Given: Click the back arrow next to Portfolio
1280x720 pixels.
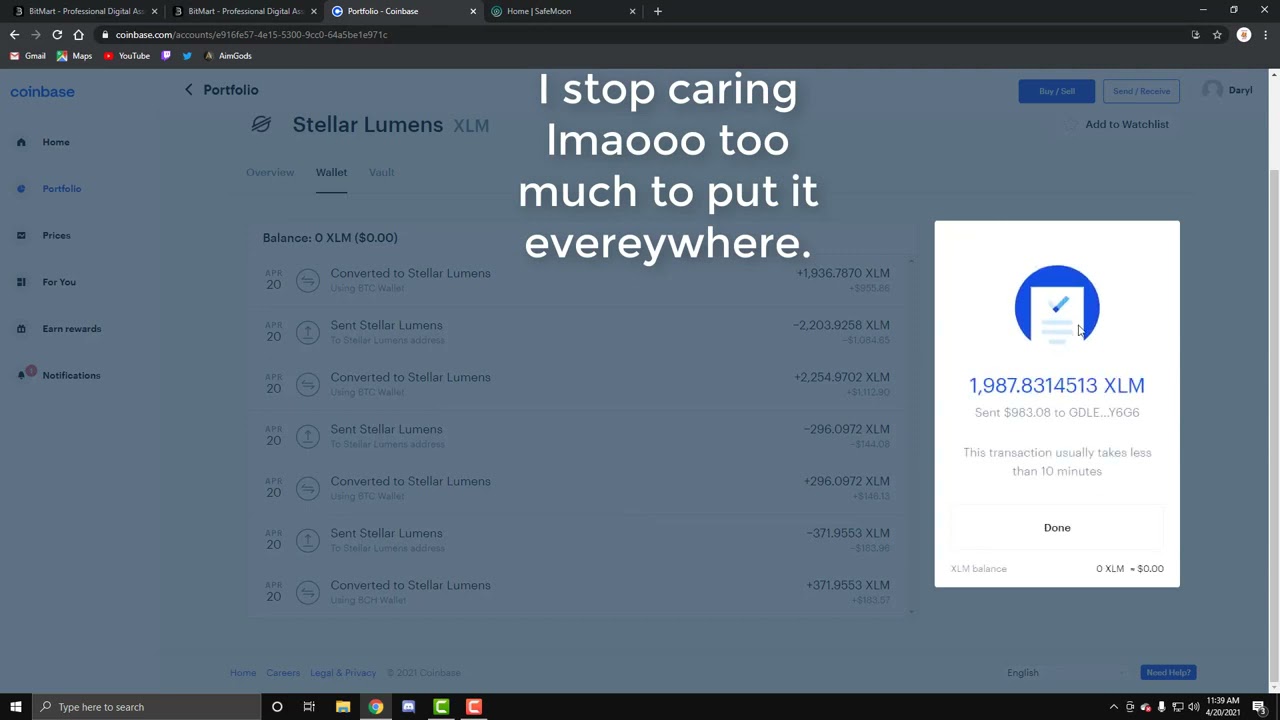Looking at the screenshot, I should [188, 90].
